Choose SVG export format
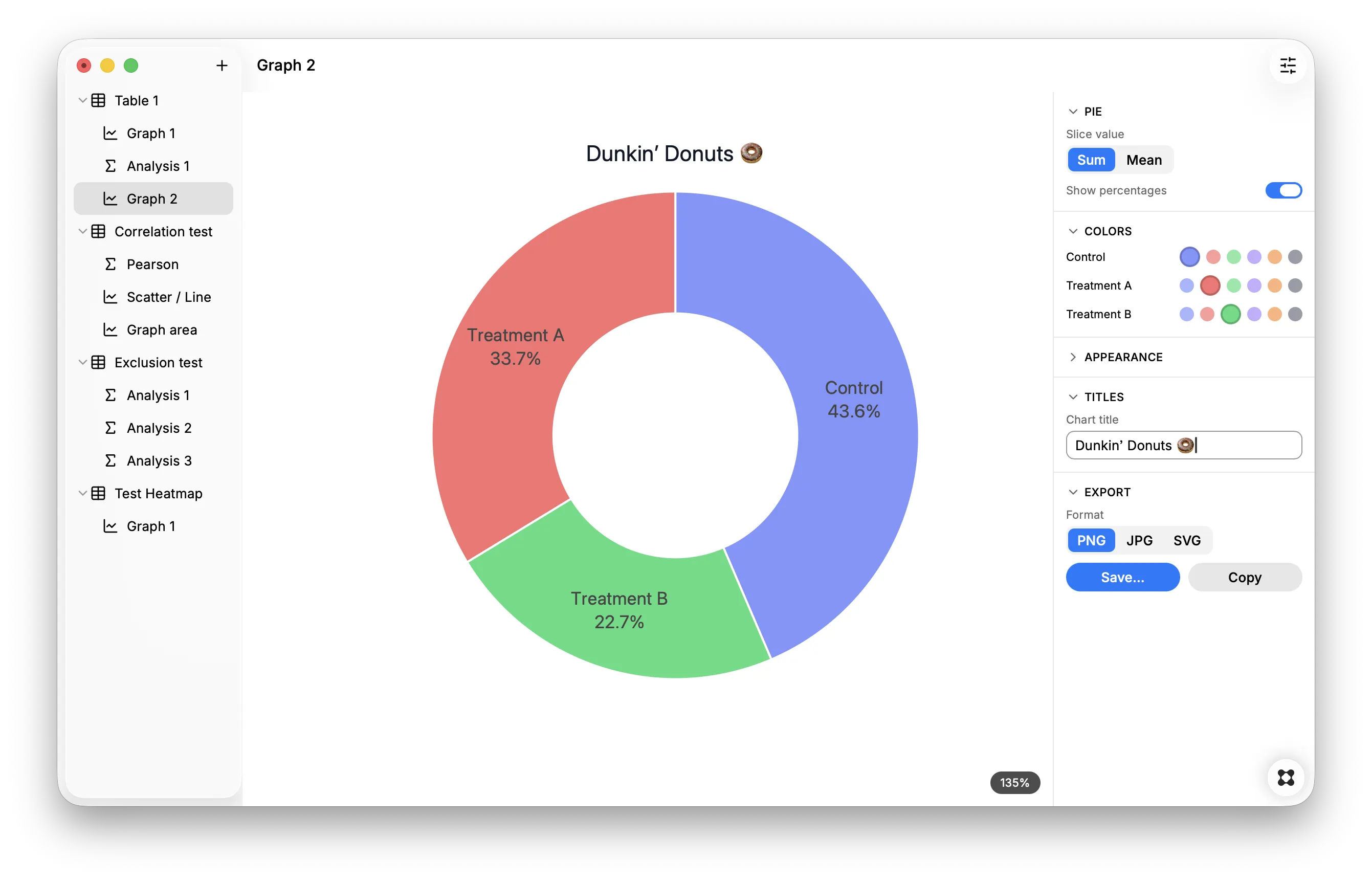This screenshot has height=882, width=1372. [1186, 540]
